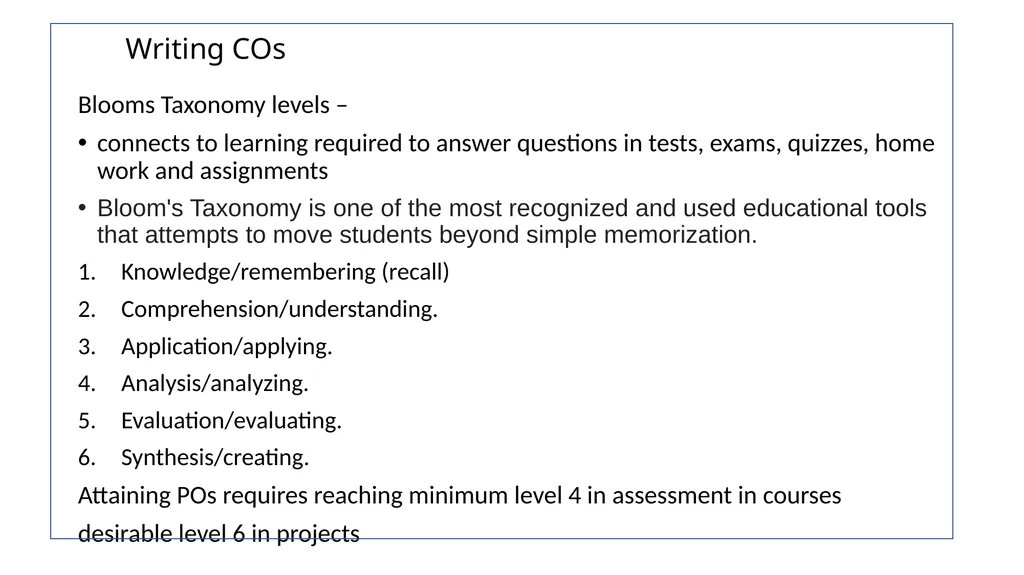Click the number '6.' of the list
The height and width of the screenshot is (575, 1024).
(87, 457)
